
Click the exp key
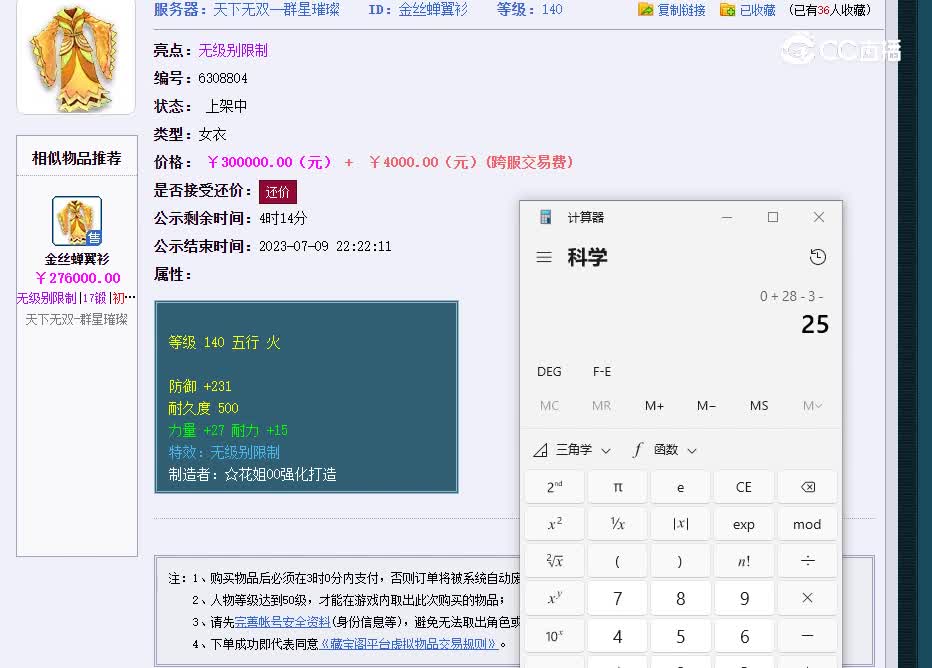744,524
